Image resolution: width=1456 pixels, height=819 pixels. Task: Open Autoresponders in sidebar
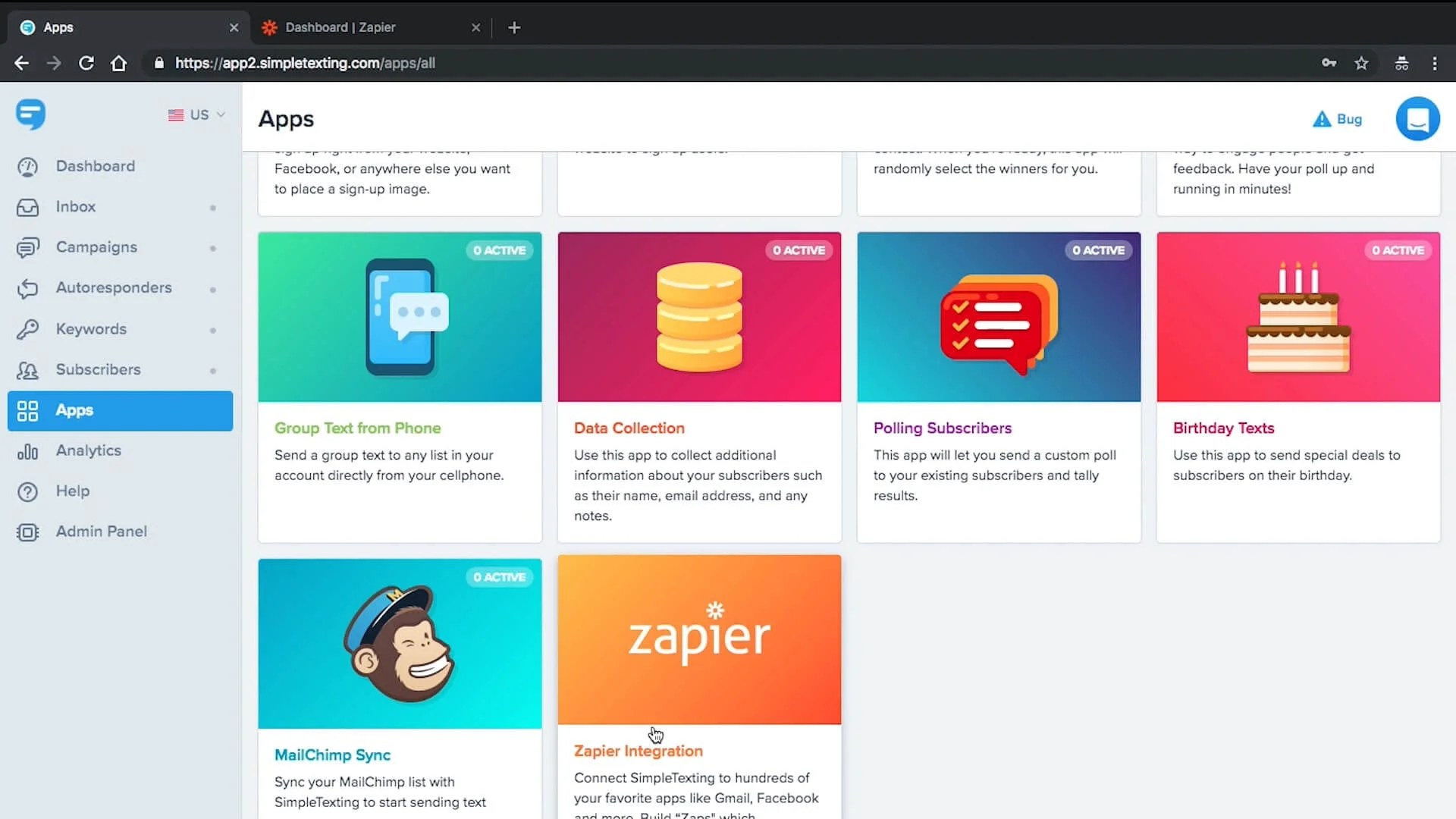[x=113, y=287]
